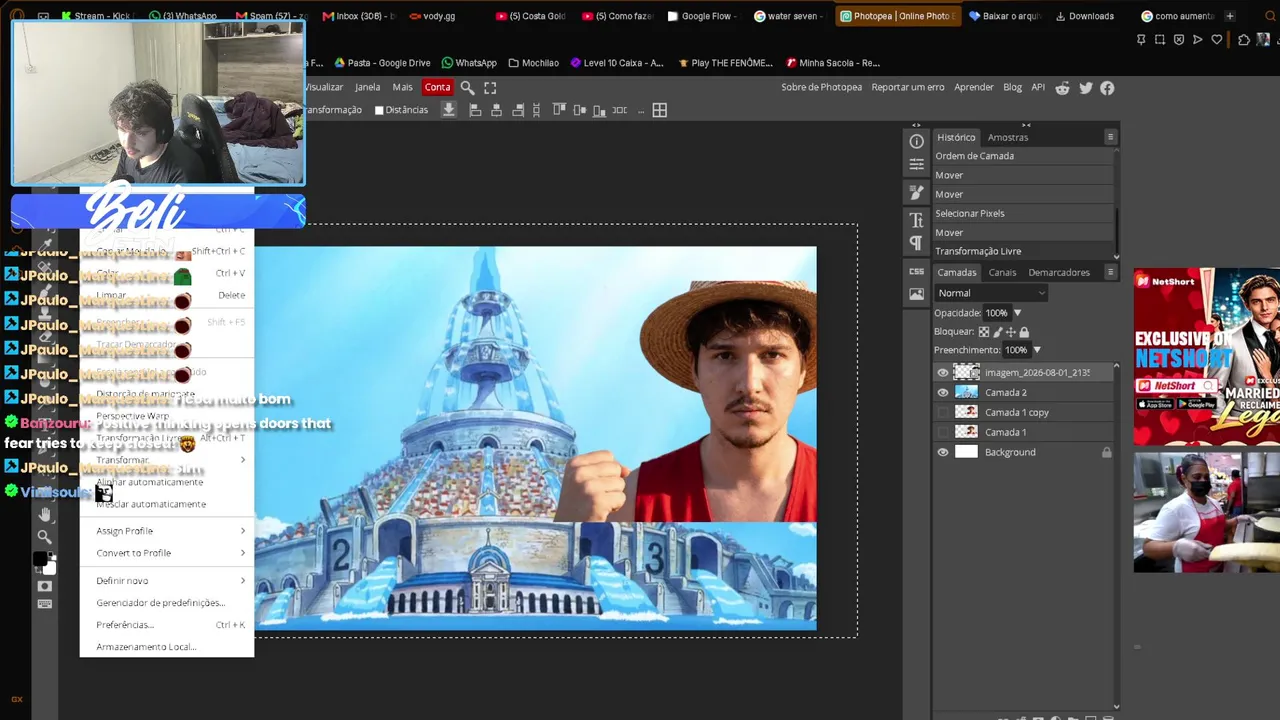
Task: Click the Reportar um erro link
Action: pos(908,87)
